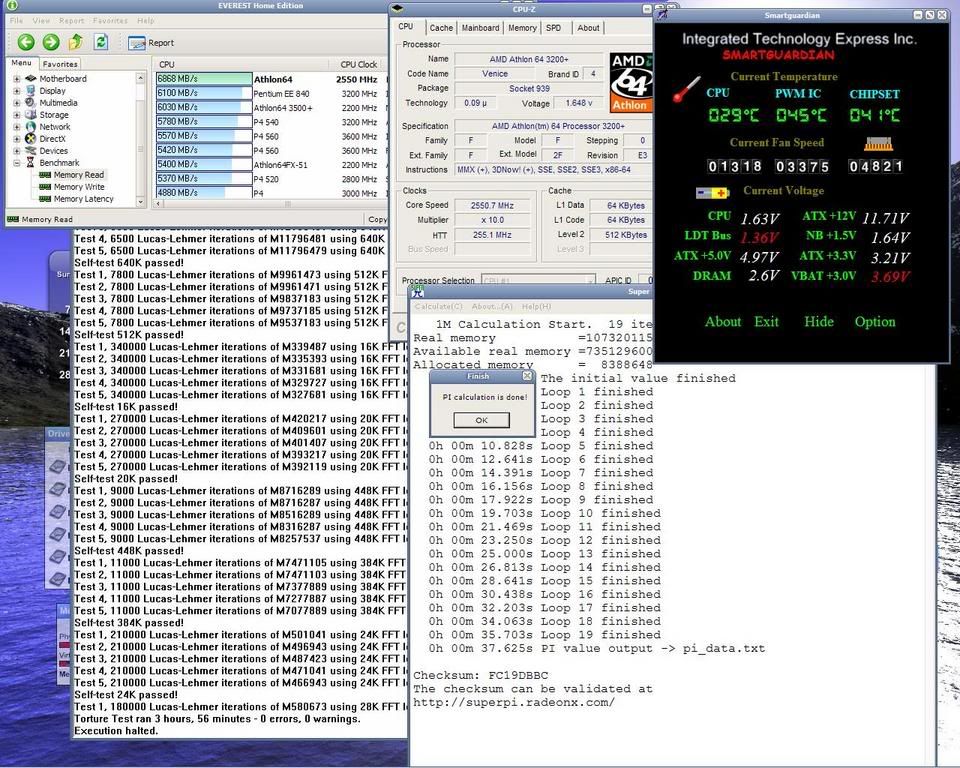Expand the Network tree node
The height and width of the screenshot is (768, 960).
coord(17,127)
